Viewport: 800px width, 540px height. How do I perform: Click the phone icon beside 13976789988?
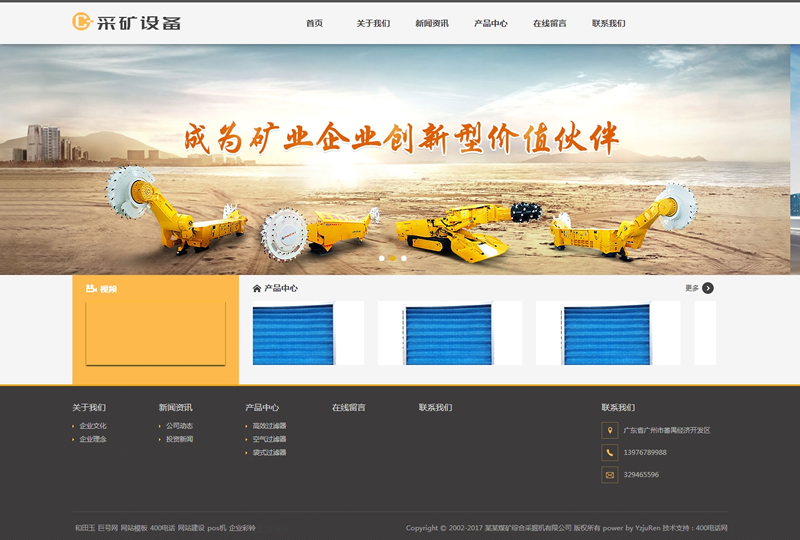pyautogui.click(x=609, y=452)
